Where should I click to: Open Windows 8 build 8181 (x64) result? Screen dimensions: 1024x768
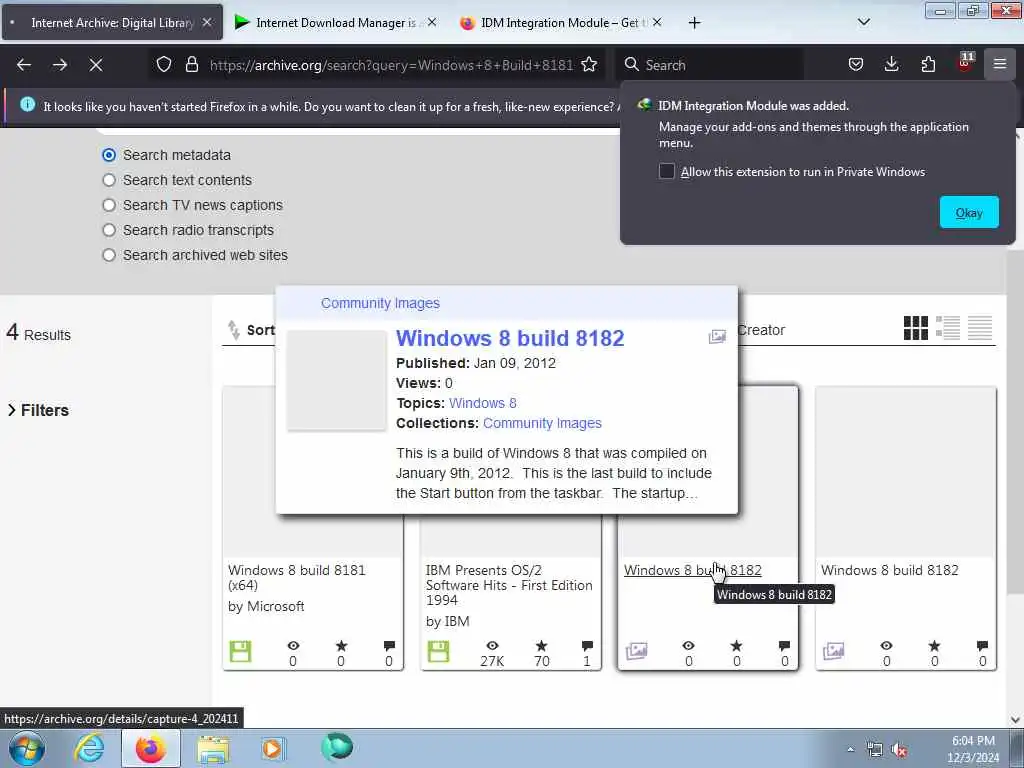point(296,577)
